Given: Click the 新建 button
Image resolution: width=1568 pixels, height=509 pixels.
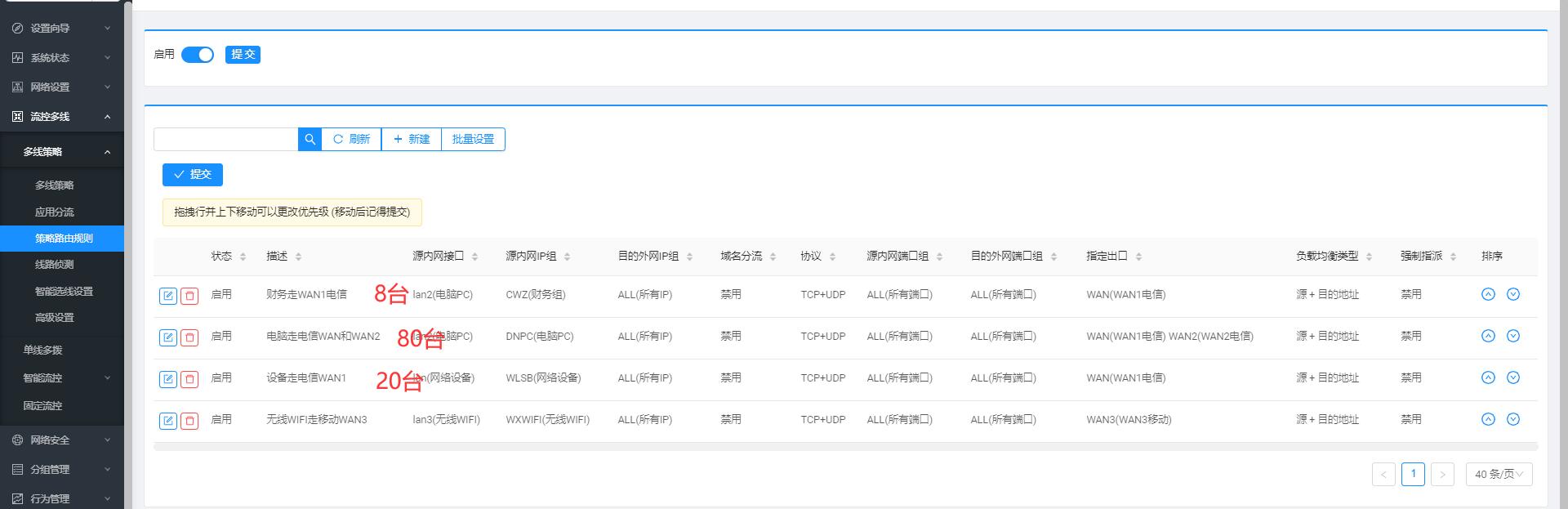Looking at the screenshot, I should pos(411,140).
